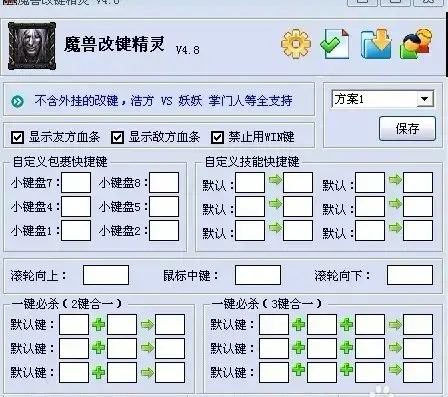Click the 一键必杀(2键合一) group label
The width and height of the screenshot is (448, 397).
click(x=66, y=304)
